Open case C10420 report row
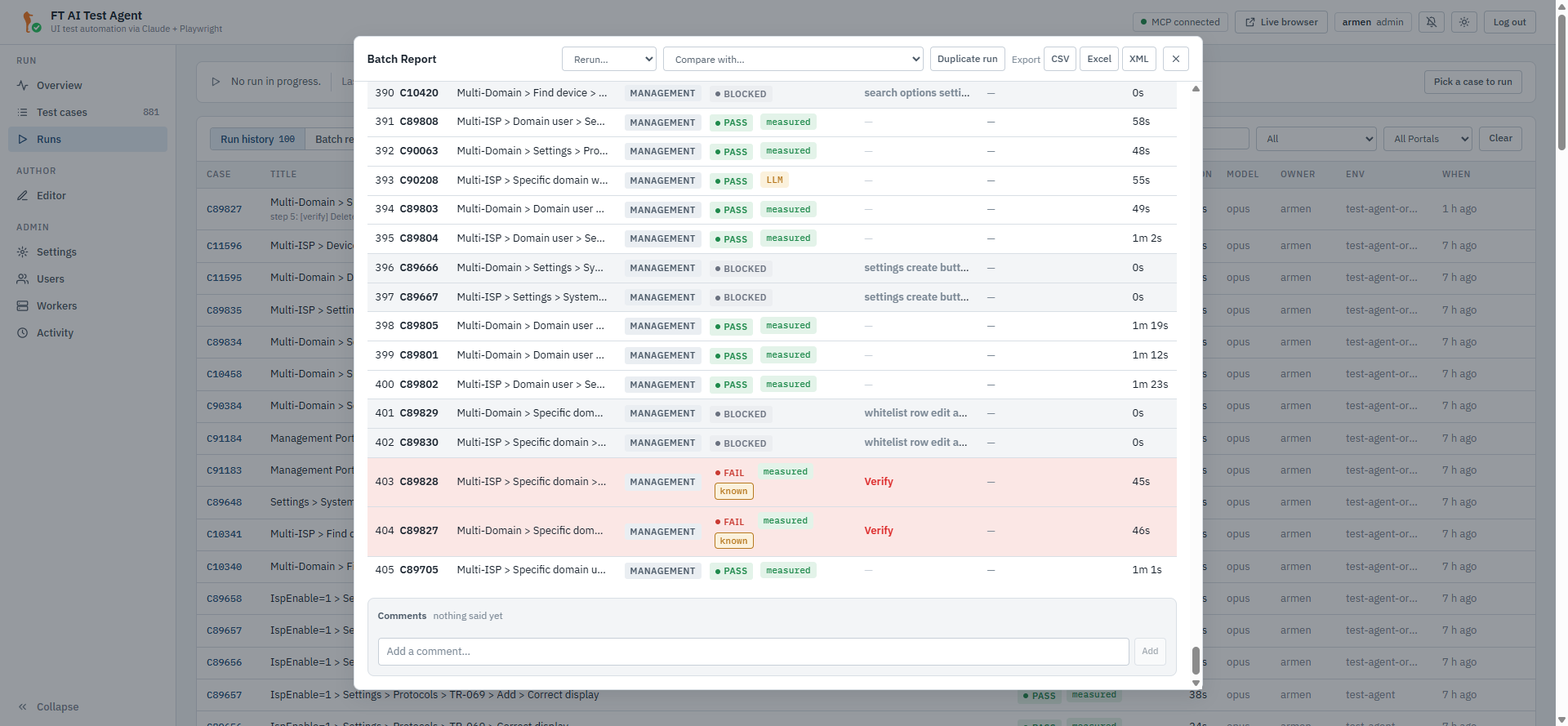 coord(772,93)
